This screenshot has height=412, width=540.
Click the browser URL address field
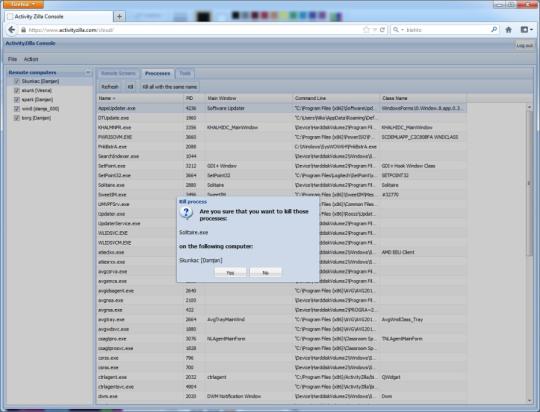pyautogui.click(x=193, y=30)
